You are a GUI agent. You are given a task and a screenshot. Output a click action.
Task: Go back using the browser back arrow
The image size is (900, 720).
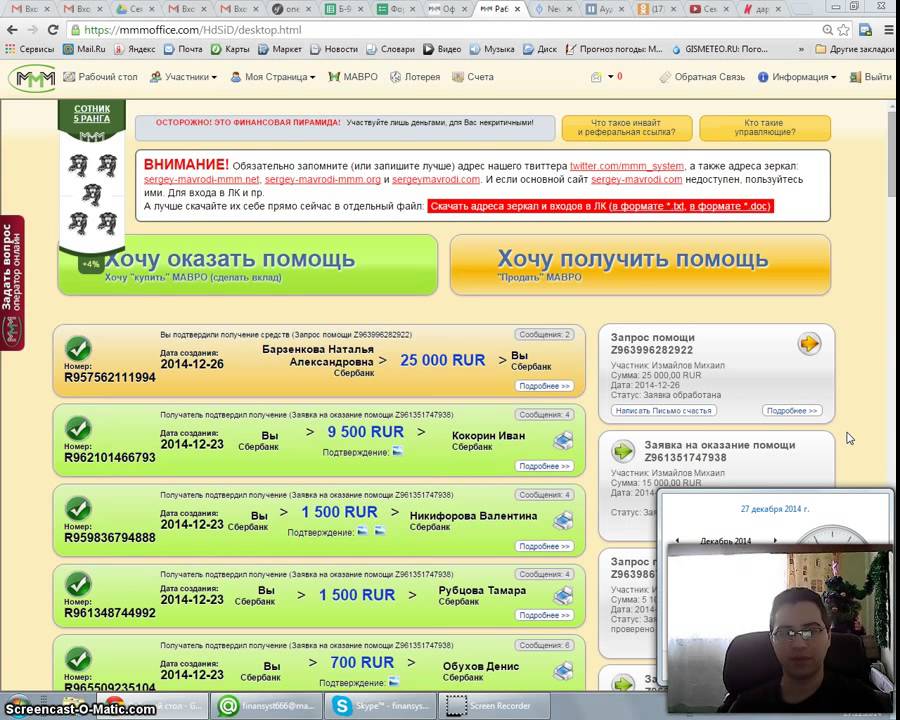pyautogui.click(x=12, y=30)
